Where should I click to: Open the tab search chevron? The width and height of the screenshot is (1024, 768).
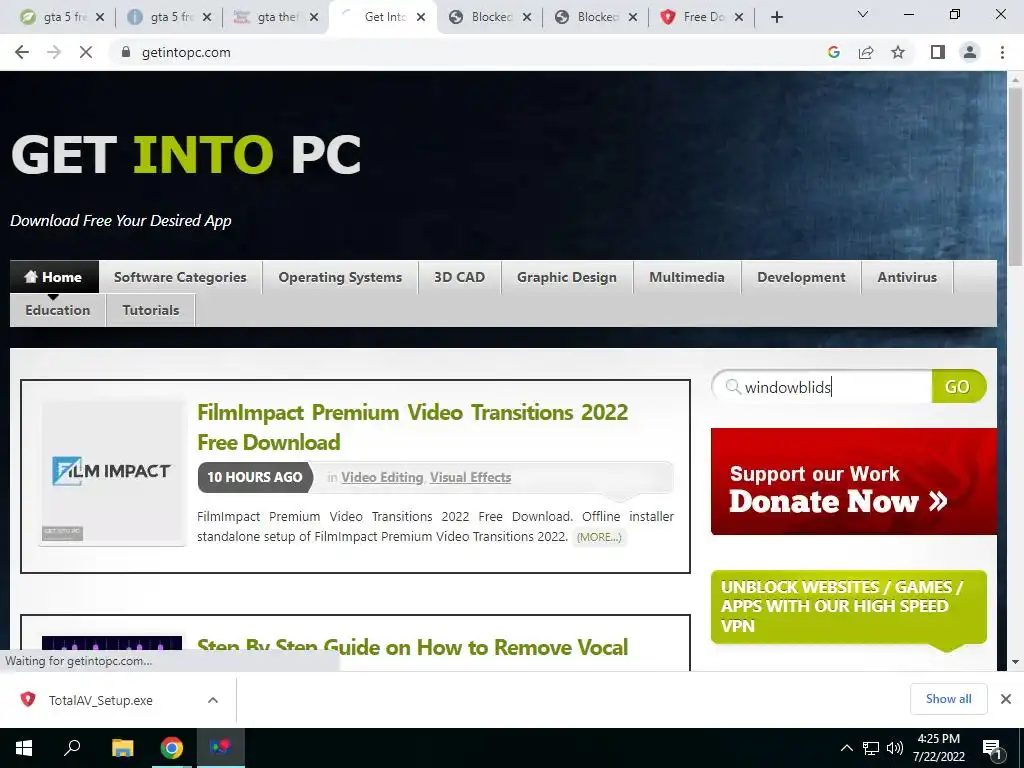(863, 14)
